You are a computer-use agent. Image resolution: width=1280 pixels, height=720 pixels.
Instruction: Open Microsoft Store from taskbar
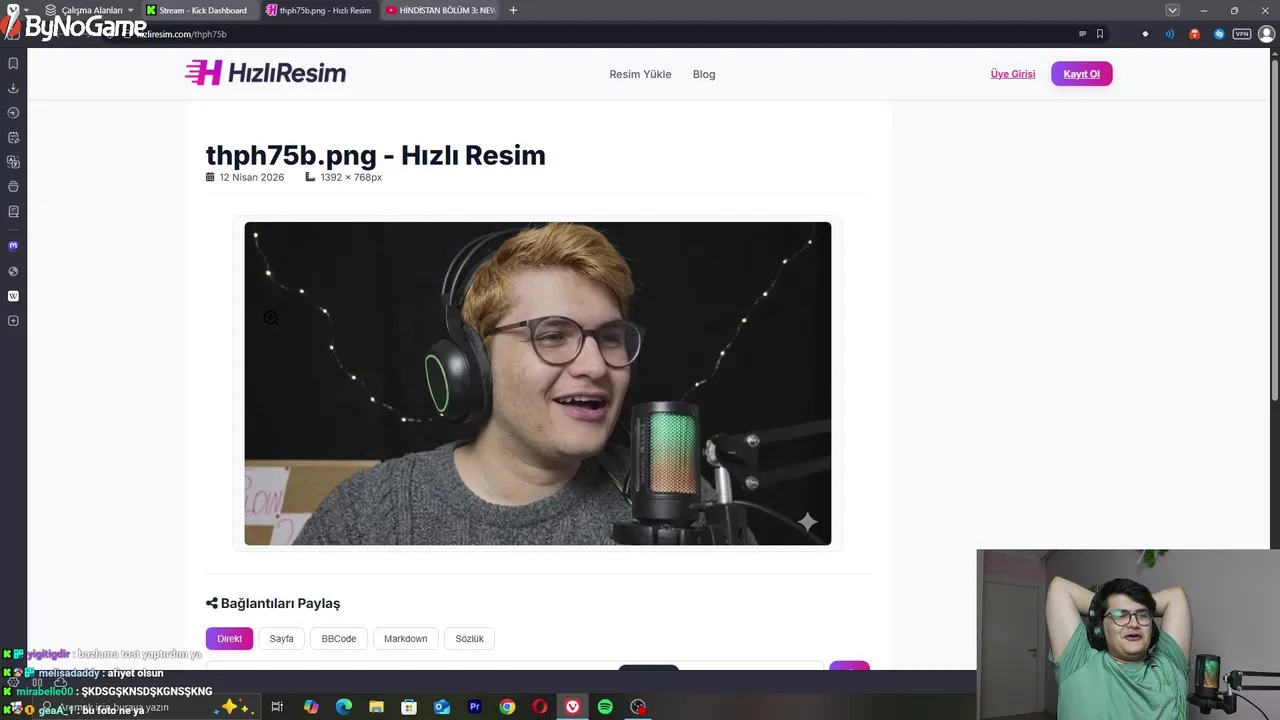pos(409,707)
